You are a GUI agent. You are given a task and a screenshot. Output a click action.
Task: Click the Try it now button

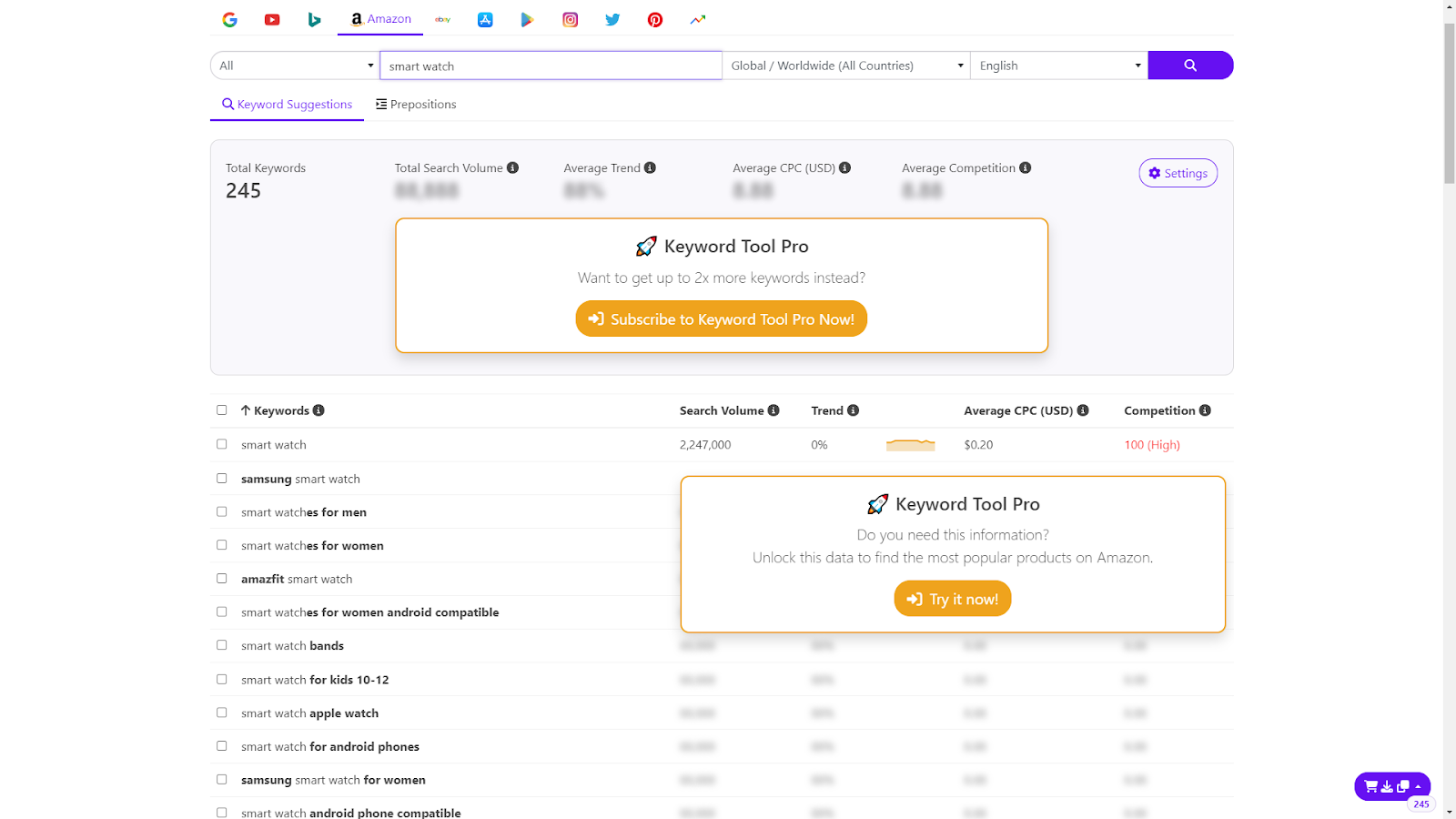click(x=953, y=599)
